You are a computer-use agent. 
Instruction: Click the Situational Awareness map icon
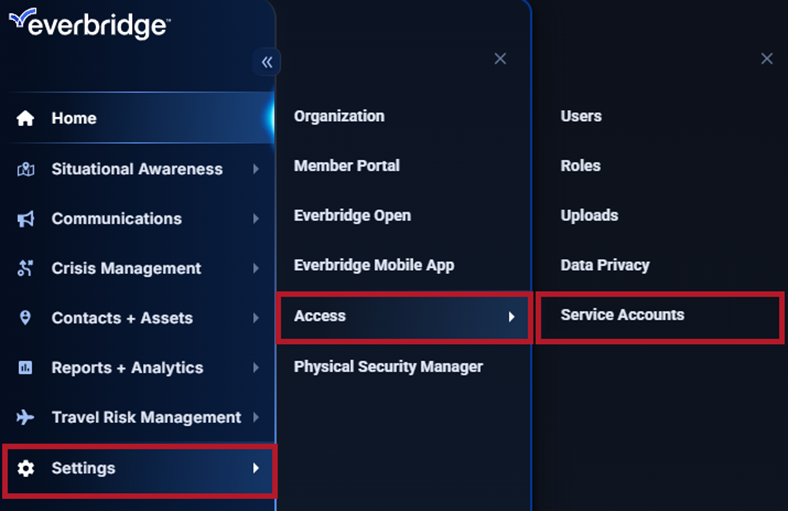pyautogui.click(x=26, y=169)
